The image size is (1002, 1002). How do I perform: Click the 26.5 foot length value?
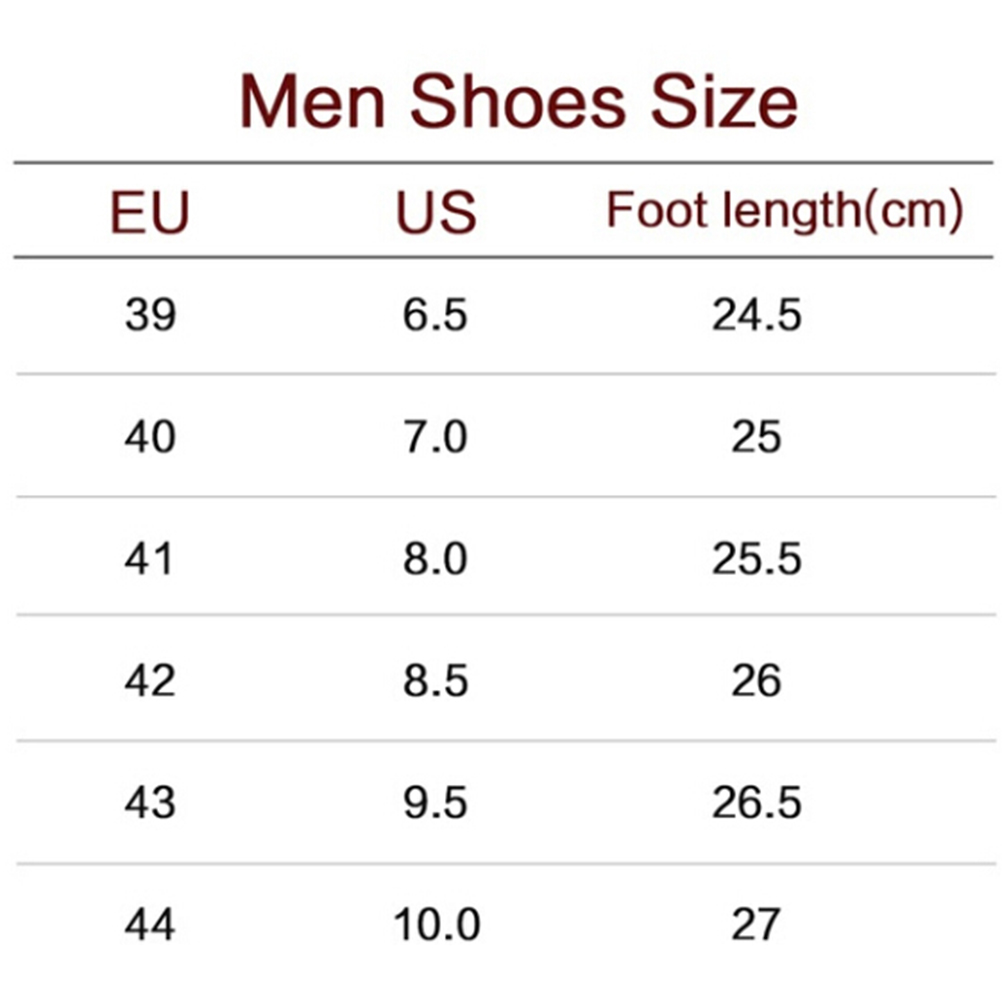point(756,803)
